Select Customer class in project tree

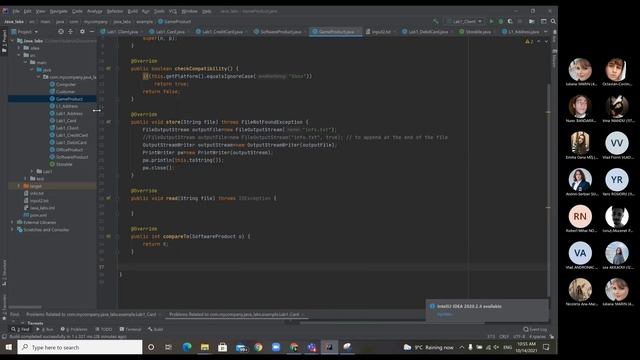coord(62,91)
